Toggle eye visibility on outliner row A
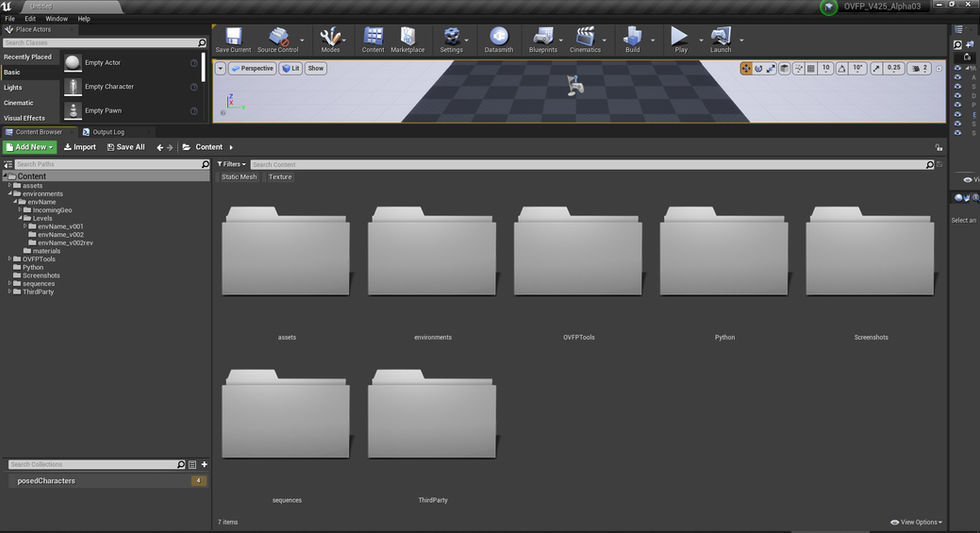 pyautogui.click(x=958, y=77)
